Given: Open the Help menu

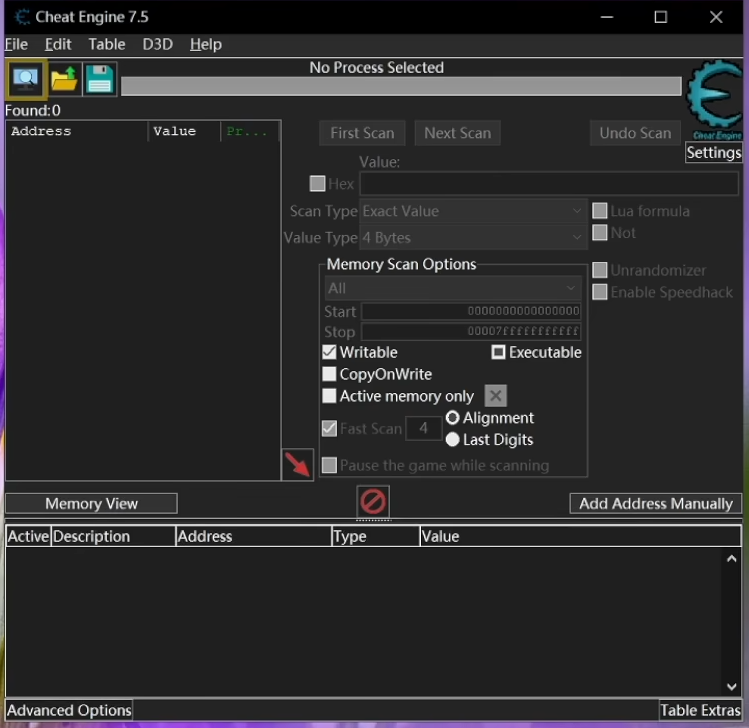Looking at the screenshot, I should pos(205,44).
